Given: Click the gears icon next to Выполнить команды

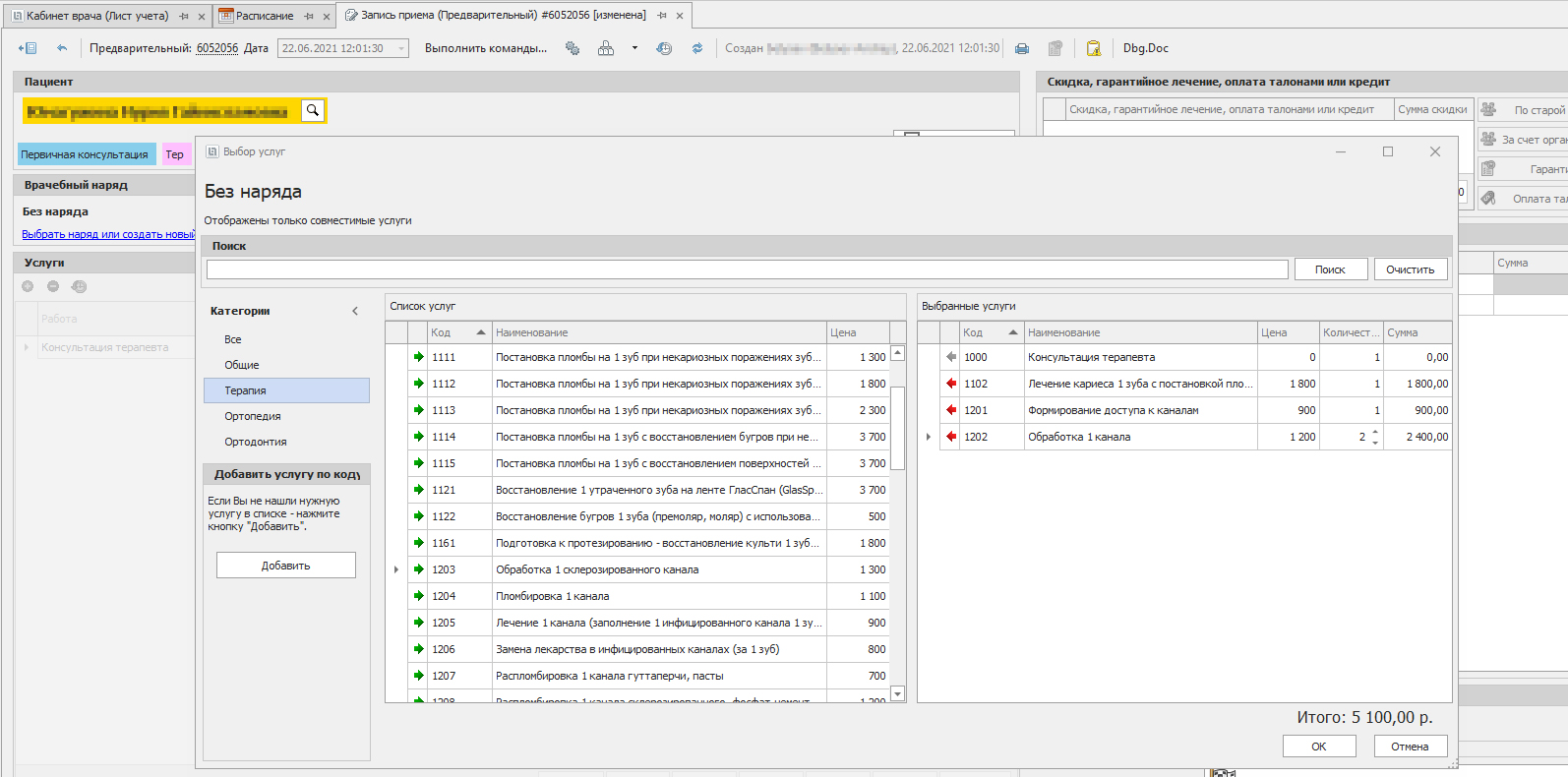Looking at the screenshot, I should (x=573, y=48).
